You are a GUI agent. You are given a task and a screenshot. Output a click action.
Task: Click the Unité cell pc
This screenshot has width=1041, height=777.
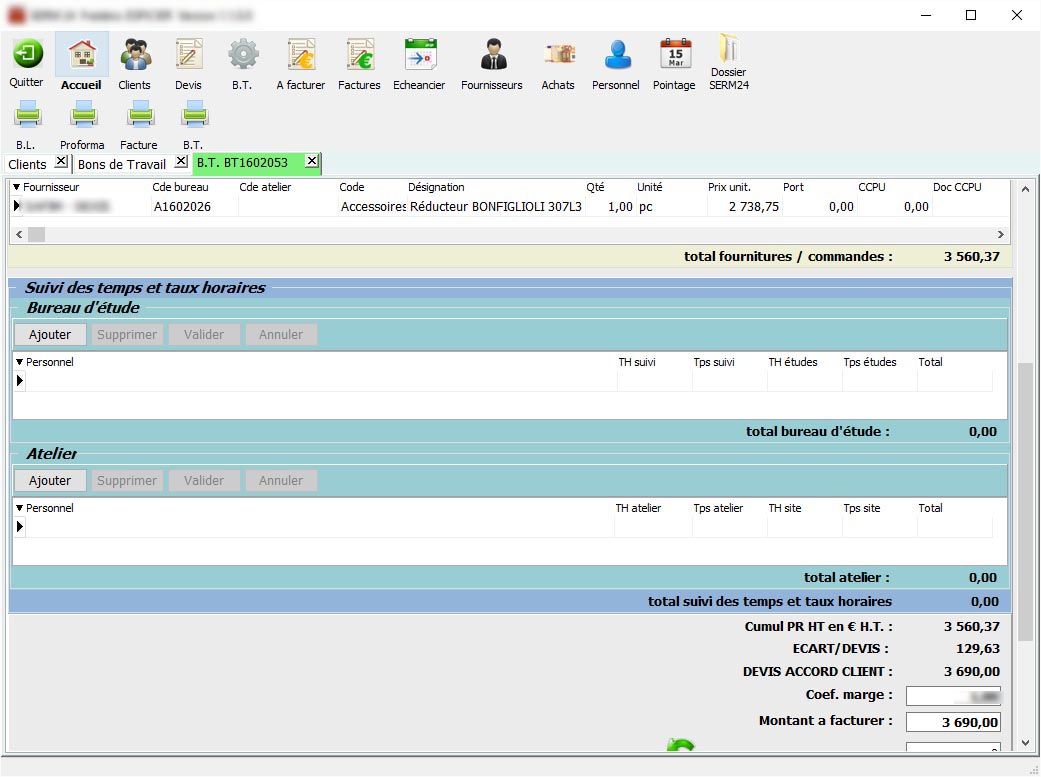[x=671, y=207]
